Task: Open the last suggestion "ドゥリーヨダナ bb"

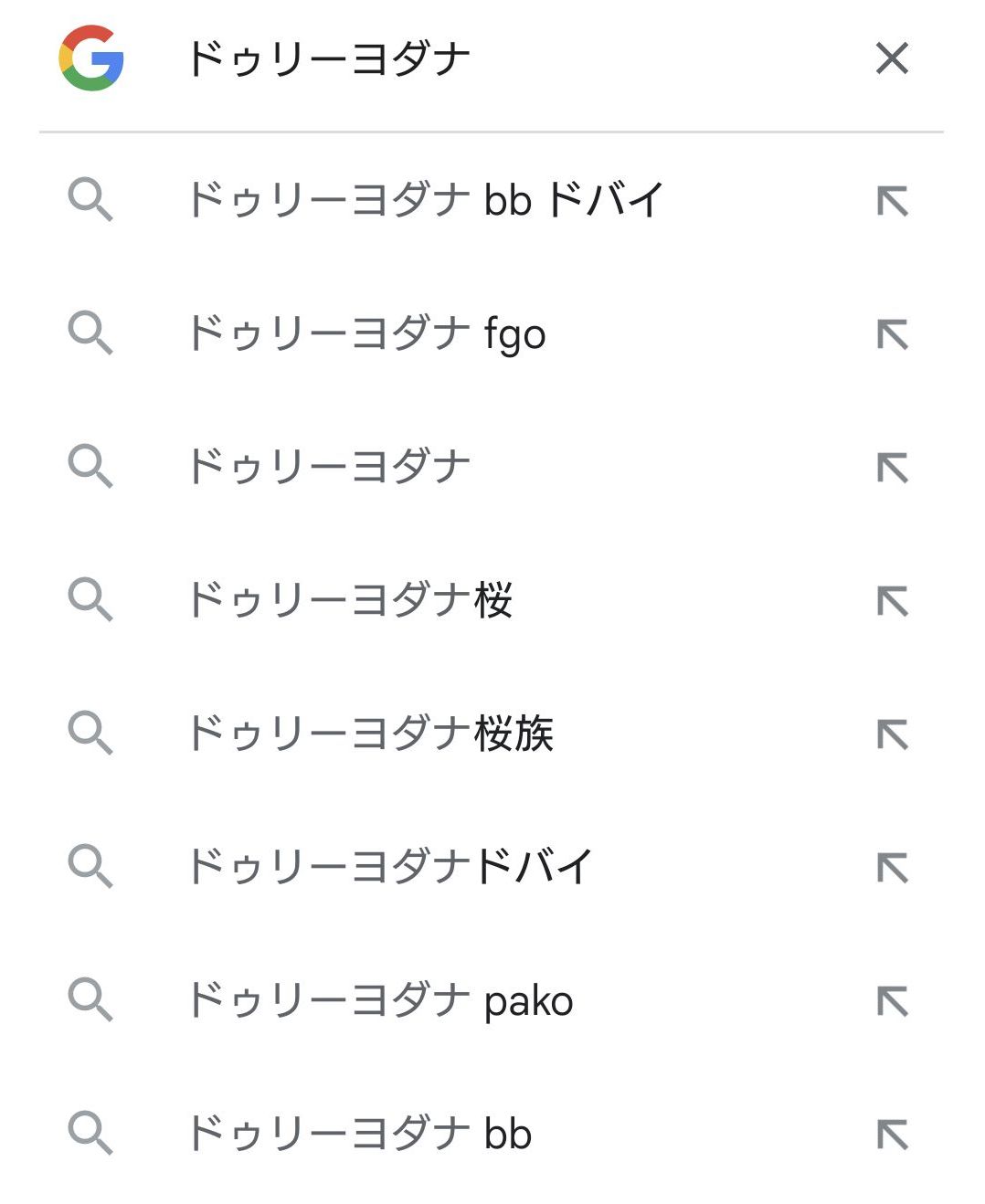Action: tap(359, 1134)
